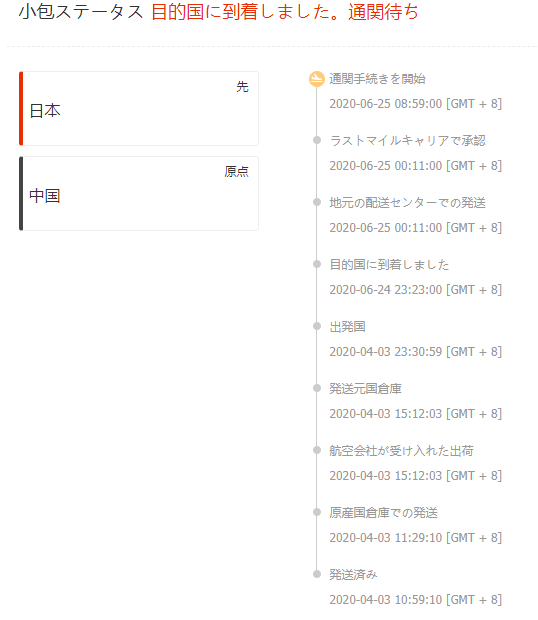Image resolution: width=538 pixels, height=620 pixels.
Task: Click the orange customs clearance plane icon
Action: 317,79
